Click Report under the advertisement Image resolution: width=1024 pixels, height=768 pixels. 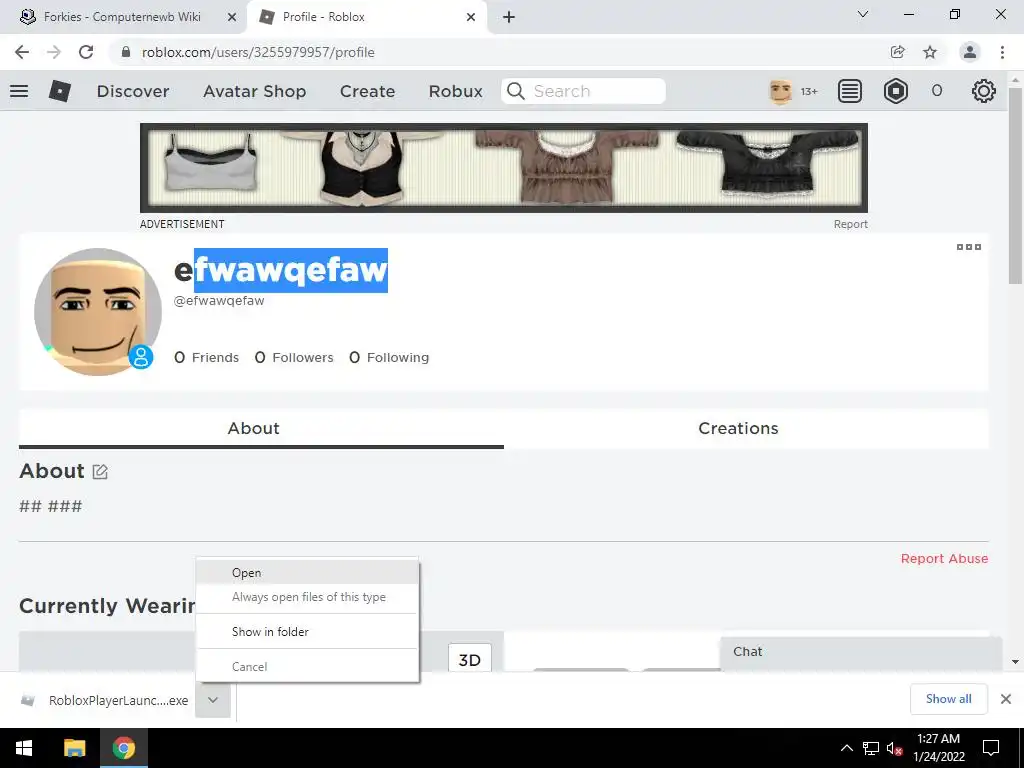(850, 224)
